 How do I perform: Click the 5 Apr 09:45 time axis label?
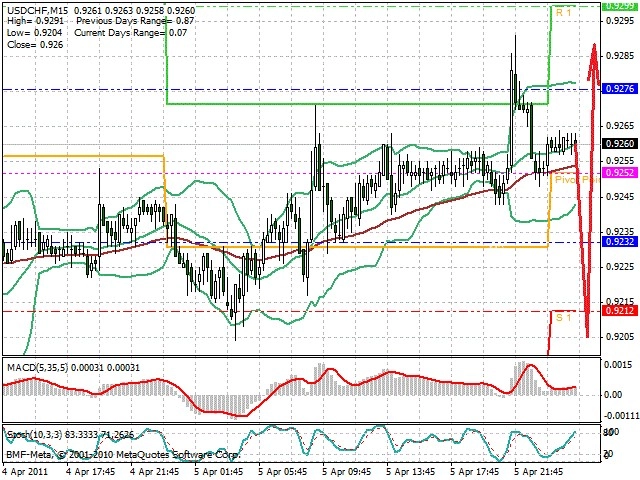point(347,471)
